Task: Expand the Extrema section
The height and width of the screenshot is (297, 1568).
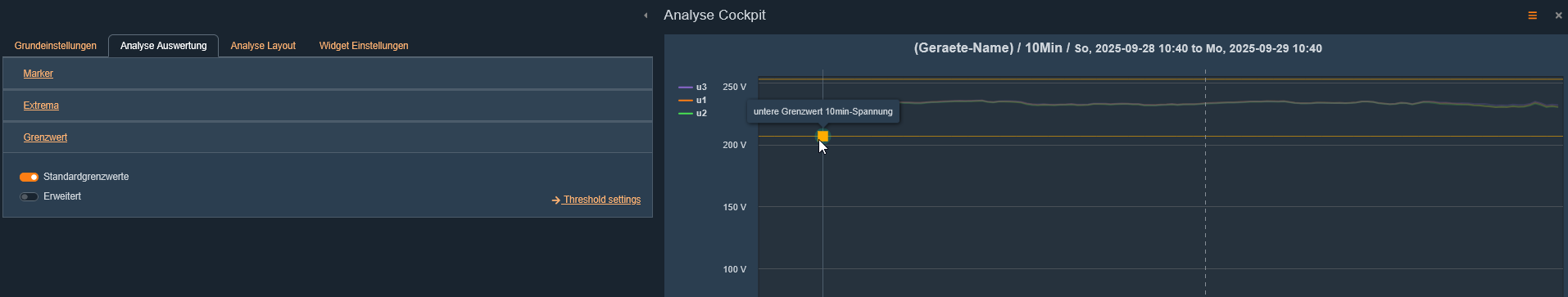Action: tap(41, 106)
